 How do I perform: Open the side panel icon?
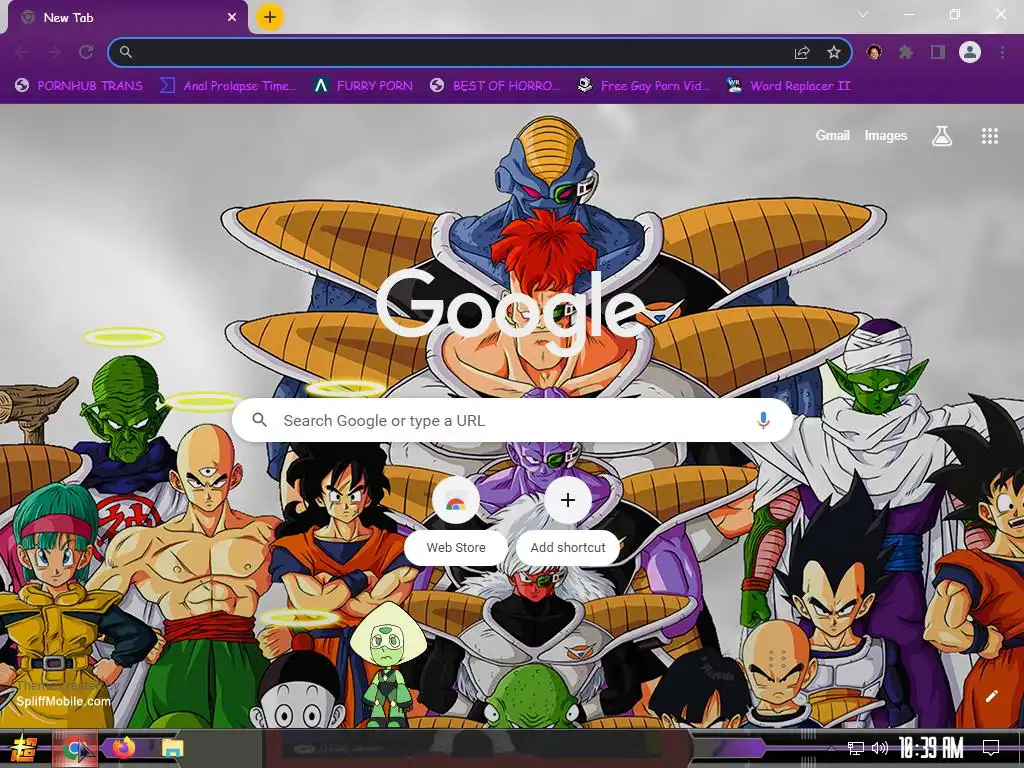(x=938, y=52)
